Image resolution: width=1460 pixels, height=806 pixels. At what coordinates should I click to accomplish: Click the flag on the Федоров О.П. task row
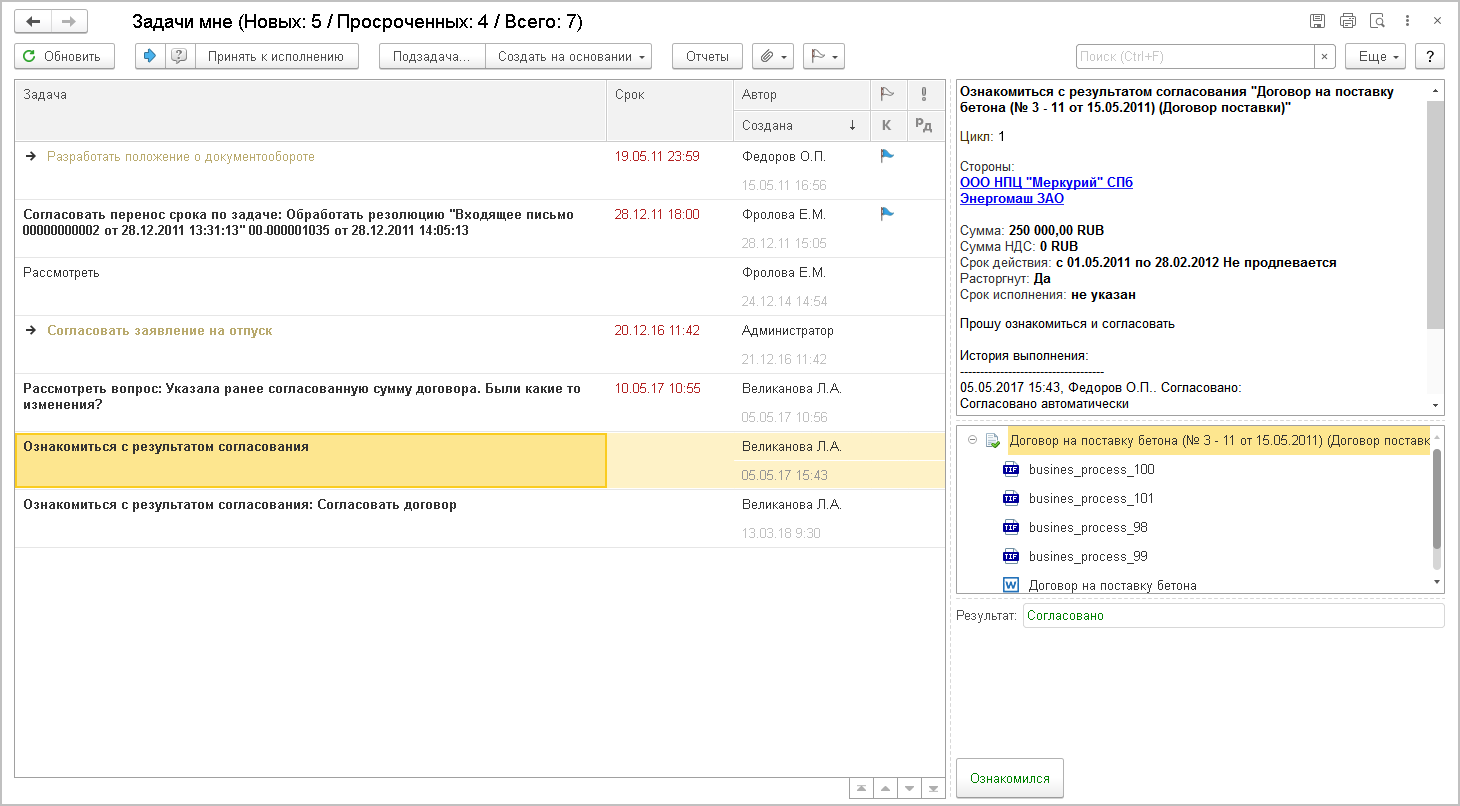coord(886,156)
